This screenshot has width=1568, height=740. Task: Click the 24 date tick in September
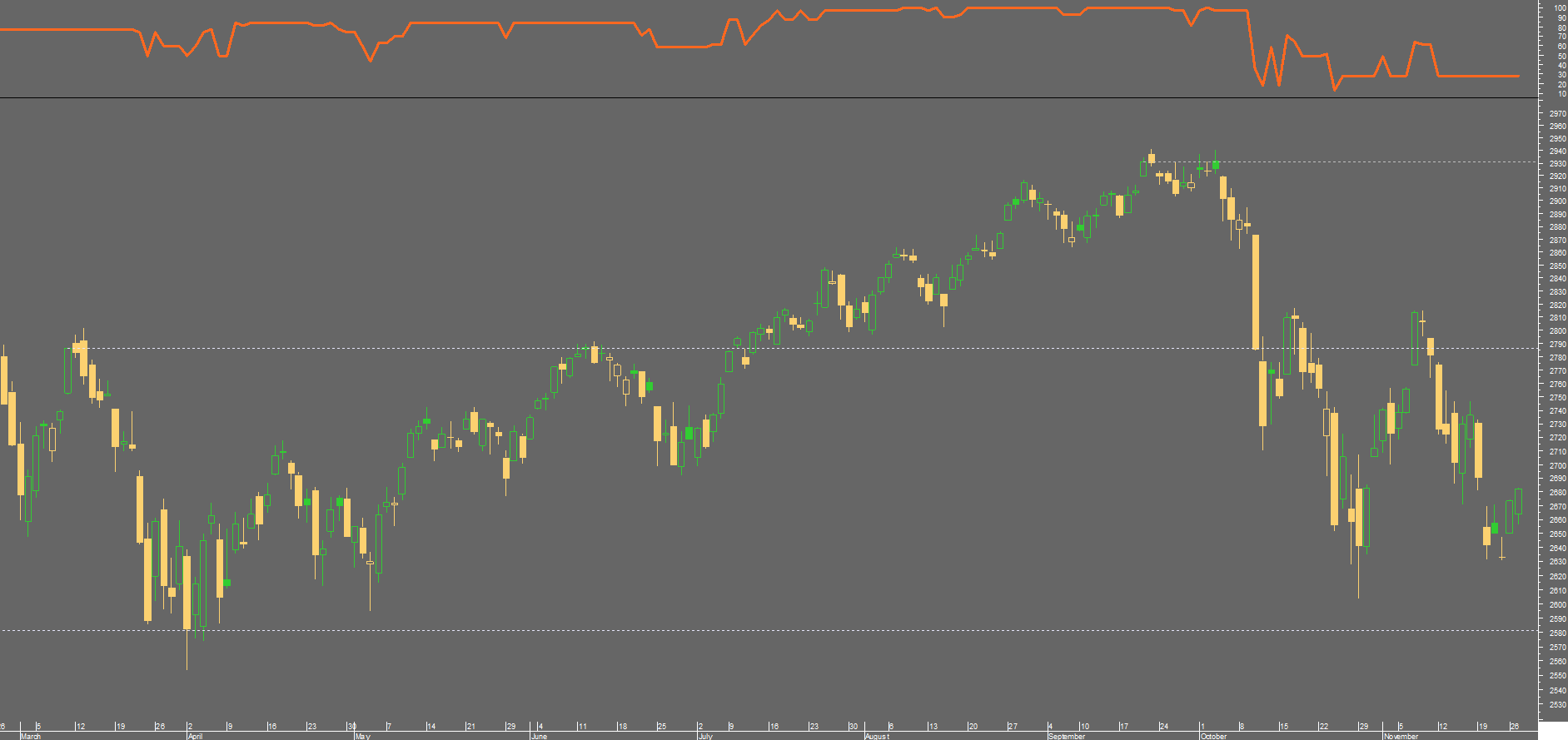(x=1164, y=727)
